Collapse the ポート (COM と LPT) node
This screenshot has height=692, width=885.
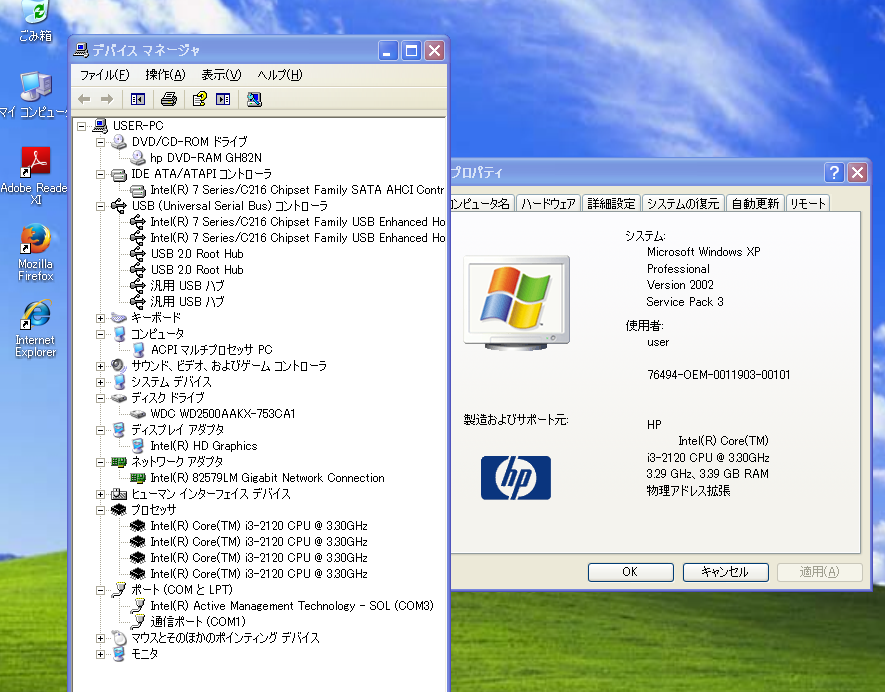[x=100, y=590]
